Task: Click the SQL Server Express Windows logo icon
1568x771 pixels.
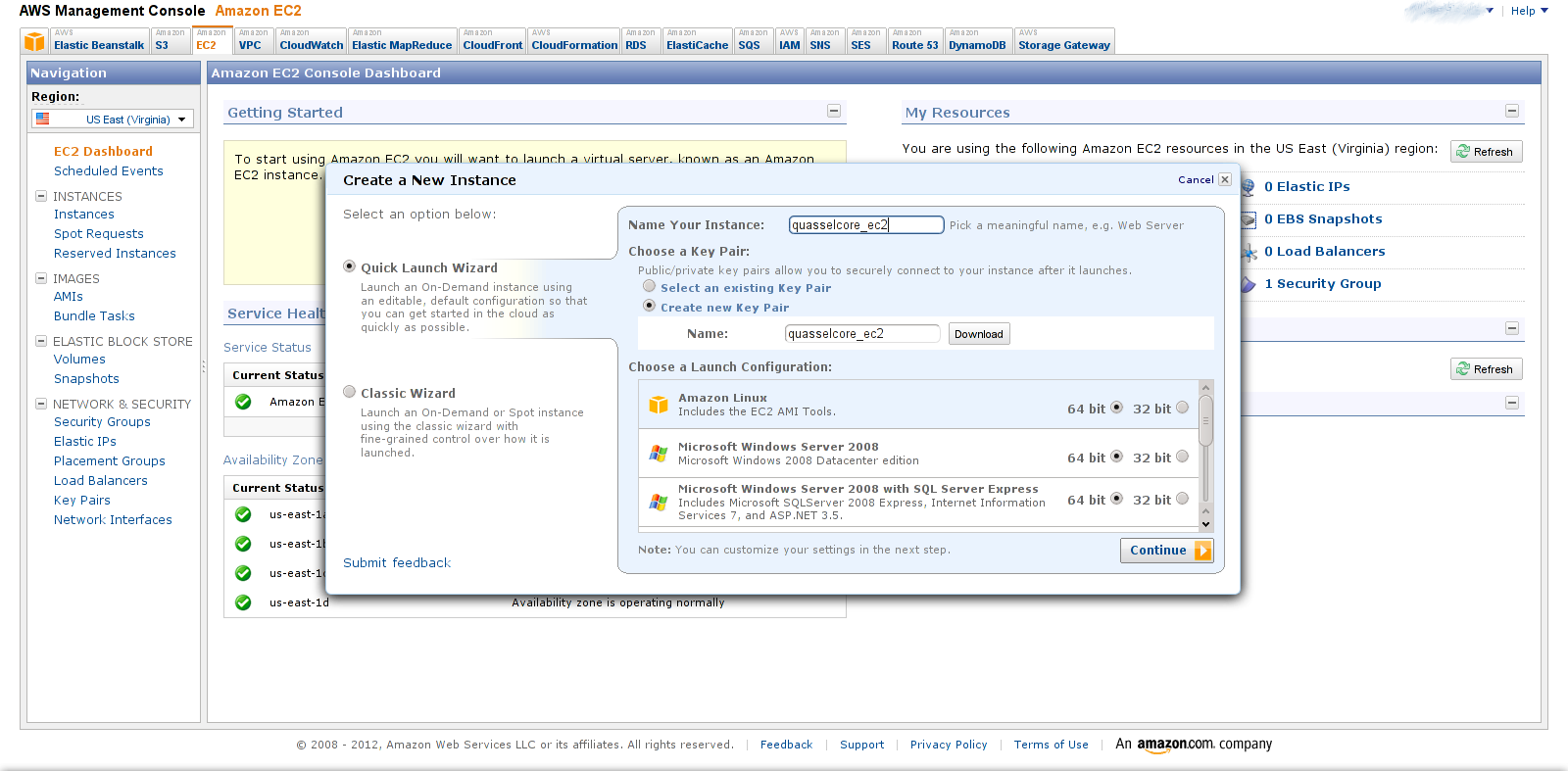Action: [x=659, y=502]
